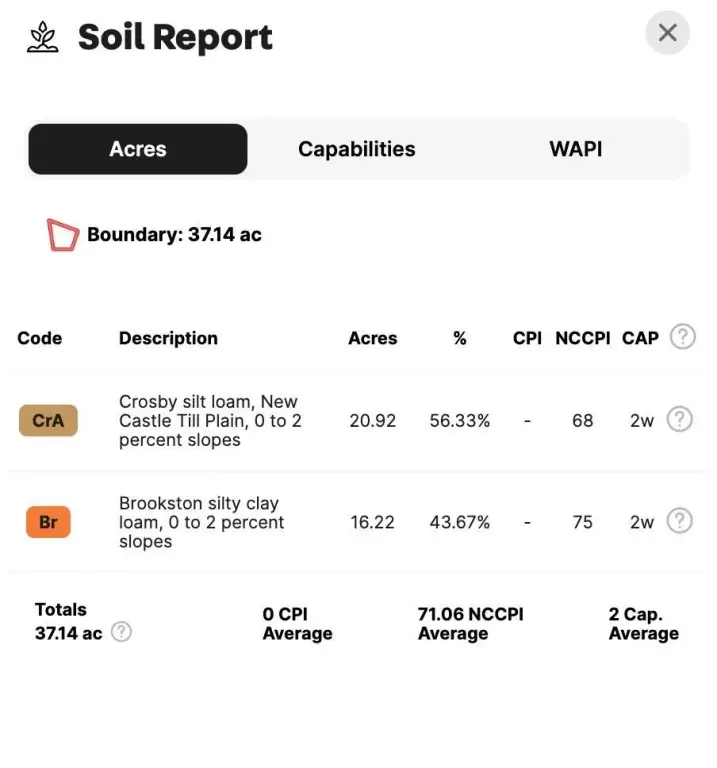
Task: Click the tan CrA soil code badge
Action: (x=48, y=421)
